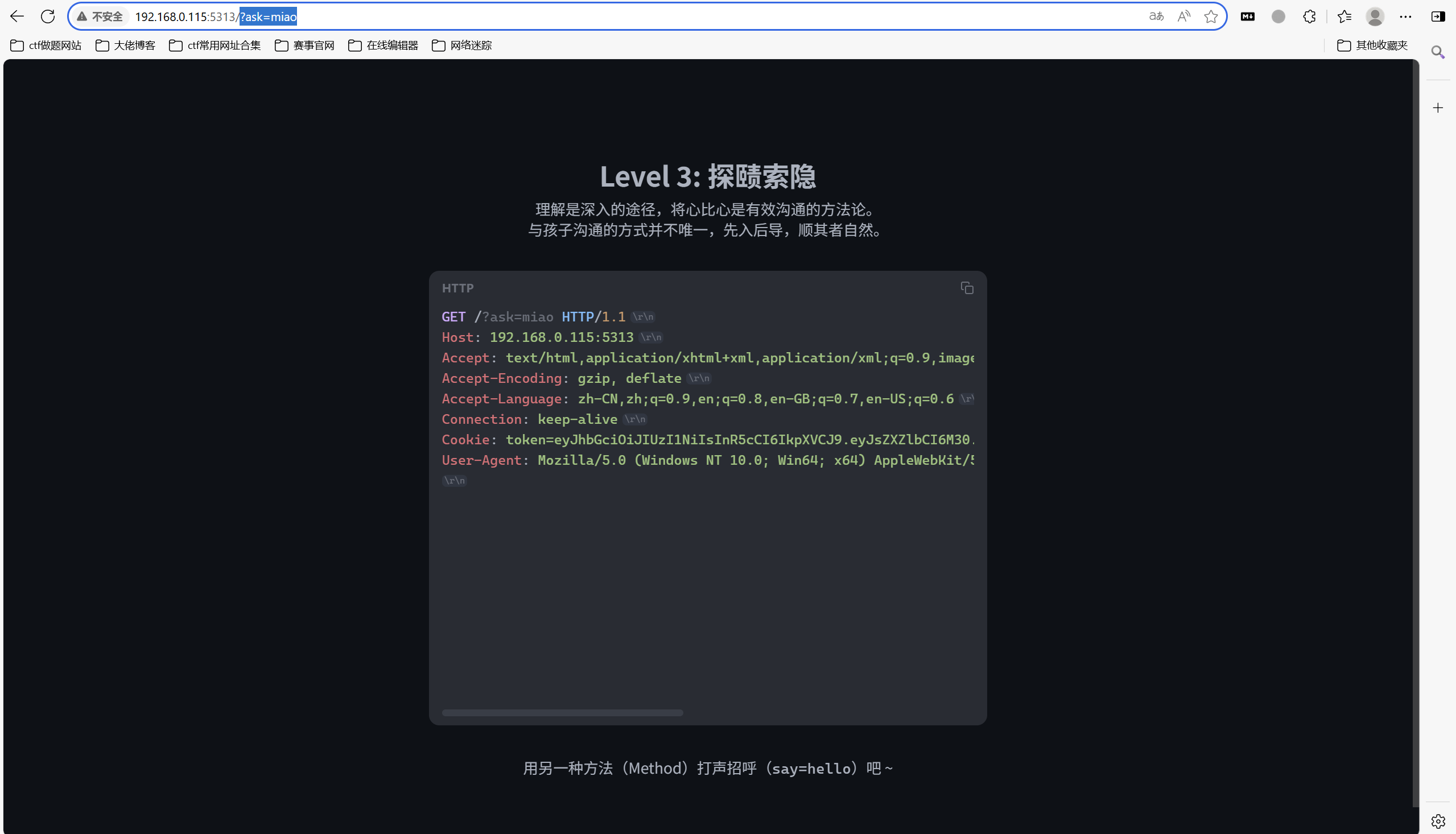Add sidebar app with plus icon
The width and height of the screenshot is (1456, 834).
point(1438,108)
